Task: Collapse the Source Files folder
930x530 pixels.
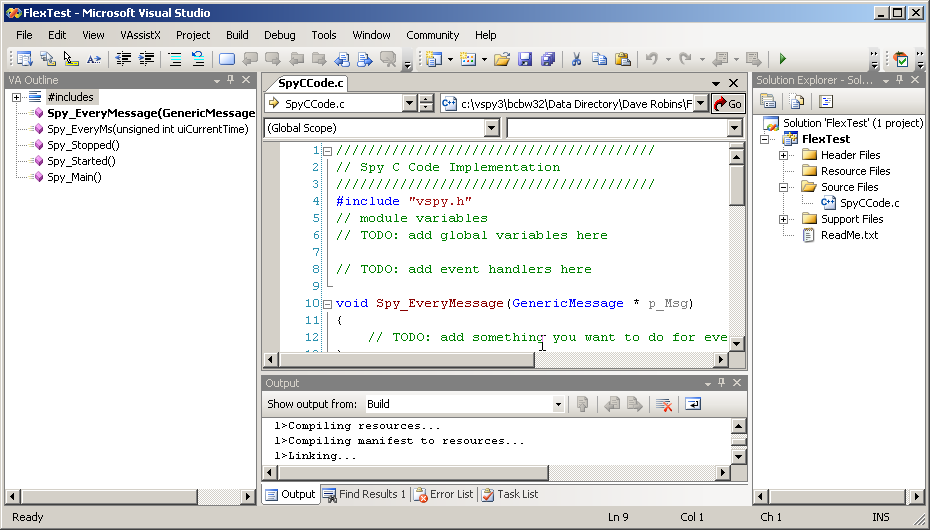Action: 784,187
